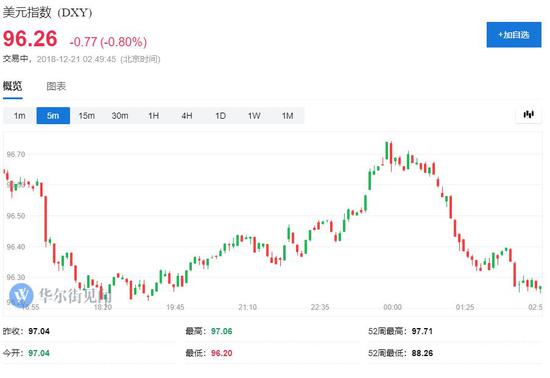Switch to the 概览 tab
This screenshot has height=378, width=550.
tap(13, 86)
